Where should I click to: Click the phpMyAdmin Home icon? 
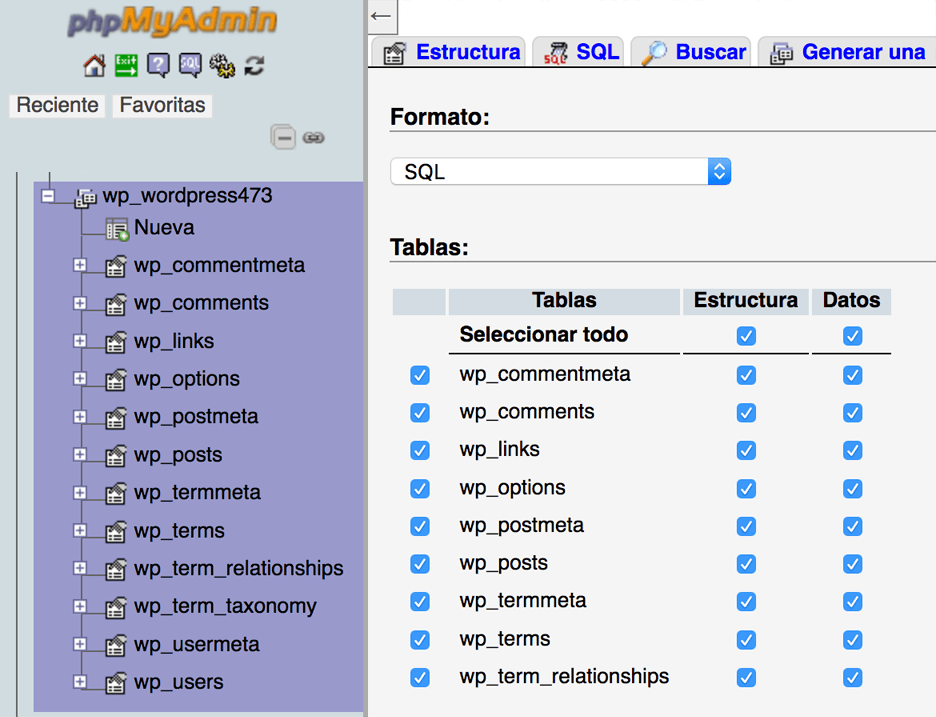tap(94, 66)
